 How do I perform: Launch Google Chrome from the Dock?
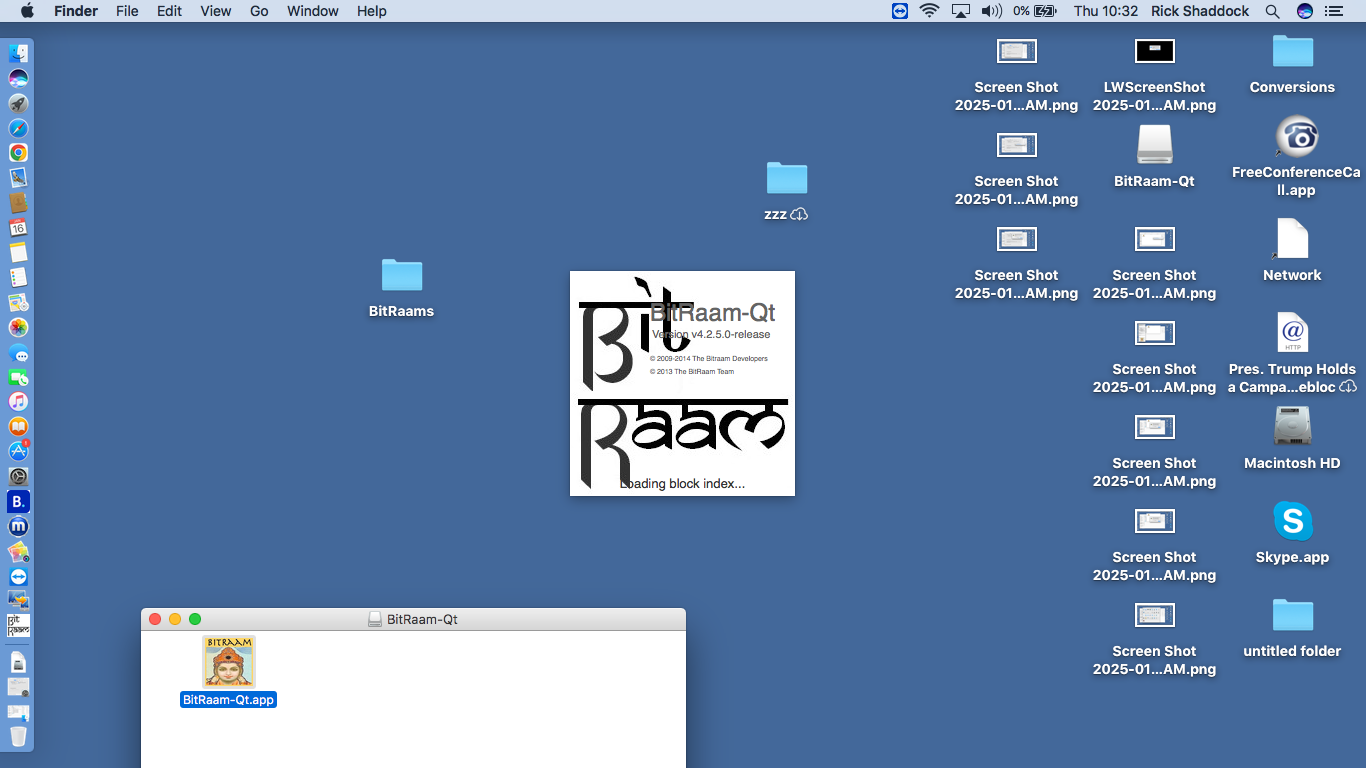click(x=18, y=153)
